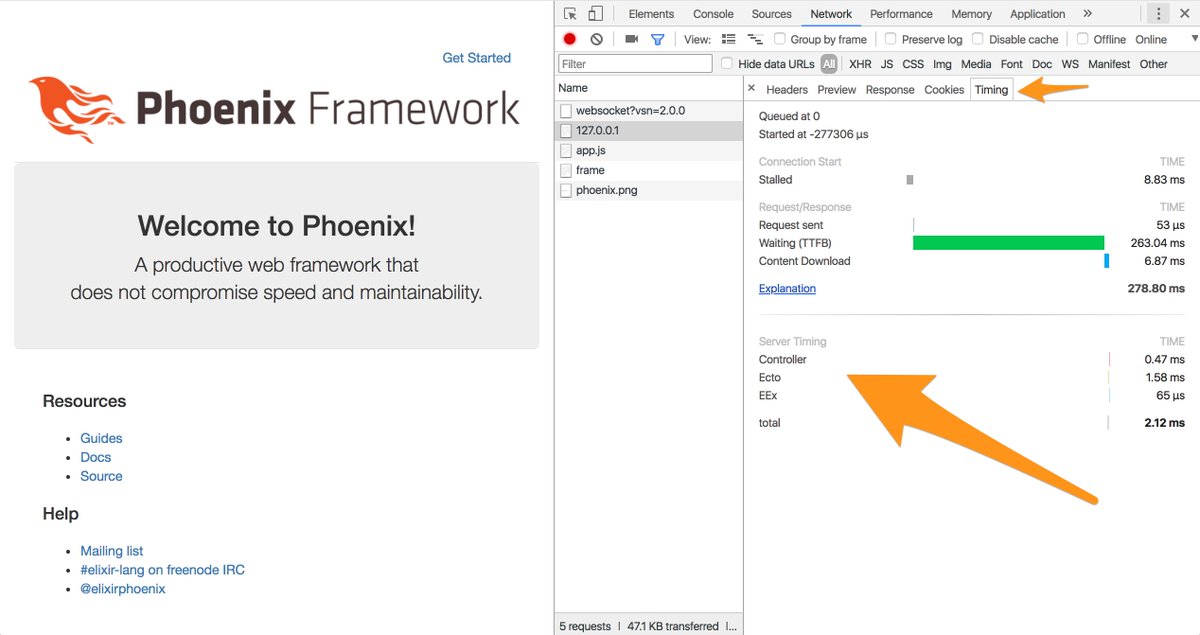Check the Offline checkbox

pos(1082,39)
